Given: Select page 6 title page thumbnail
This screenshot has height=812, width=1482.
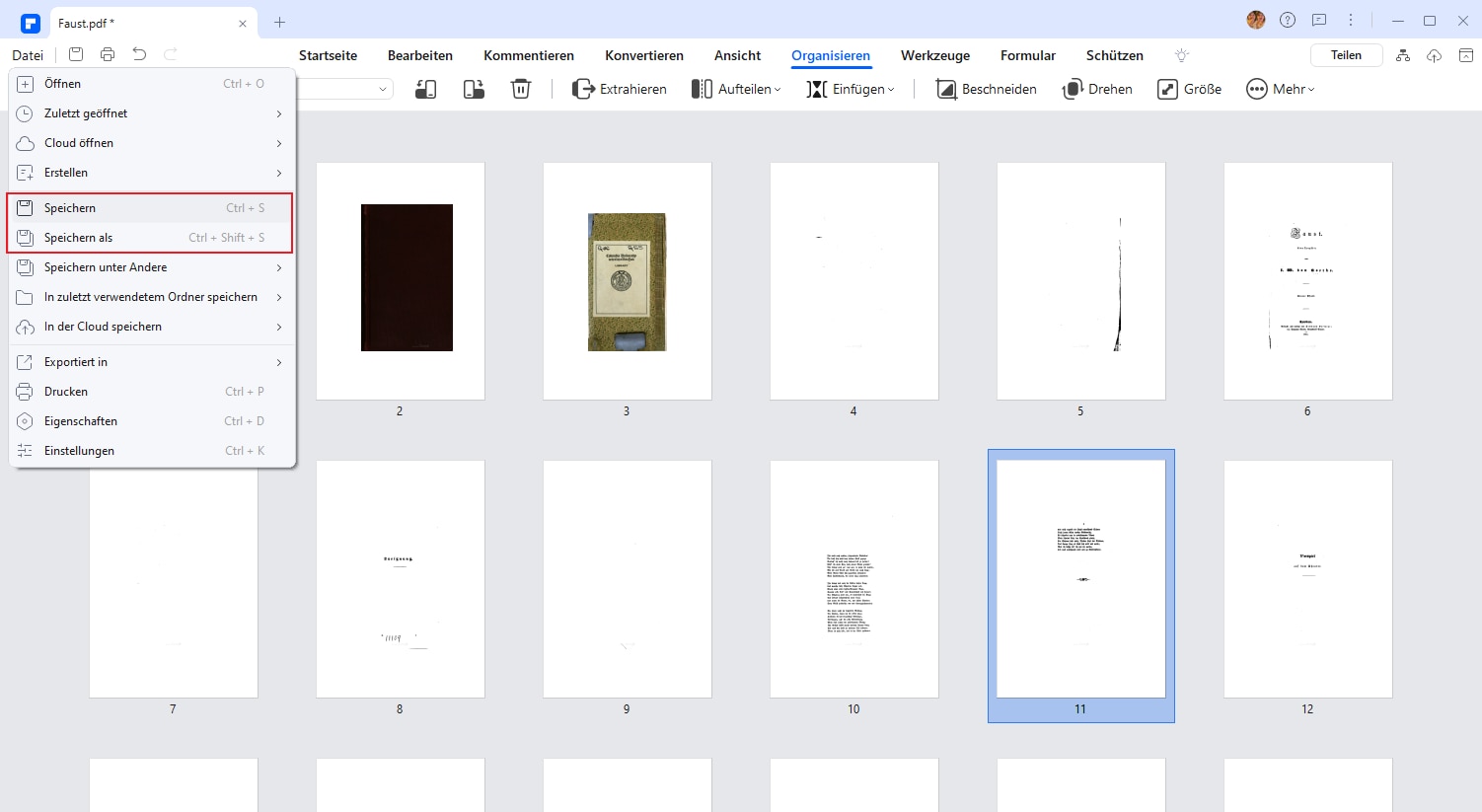Looking at the screenshot, I should click(x=1308, y=281).
